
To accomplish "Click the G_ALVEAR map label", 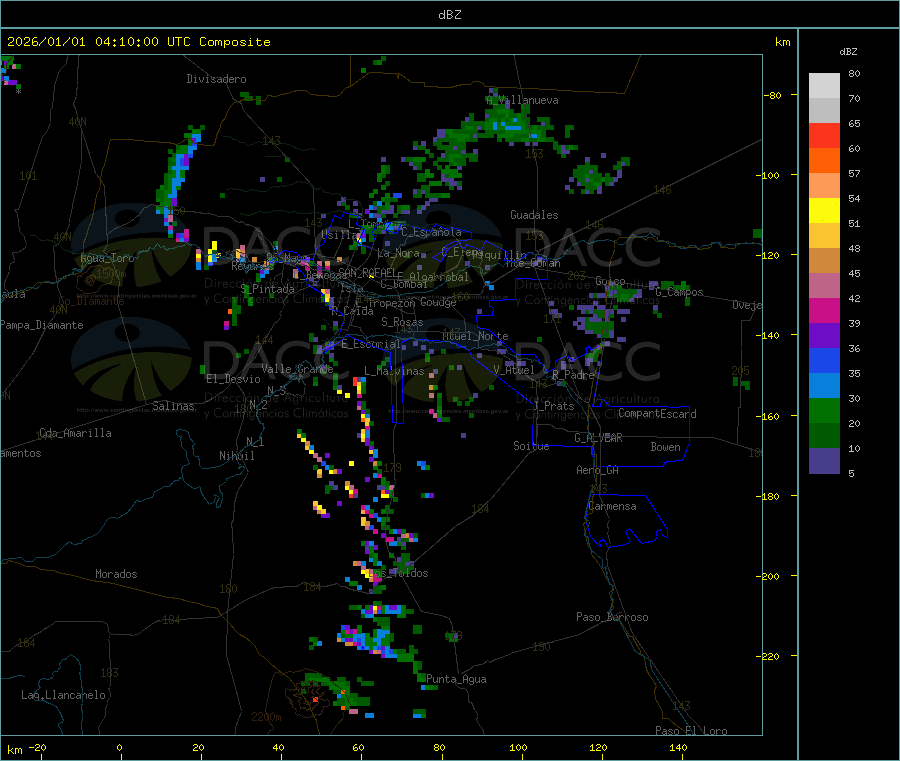I will (x=598, y=438).
